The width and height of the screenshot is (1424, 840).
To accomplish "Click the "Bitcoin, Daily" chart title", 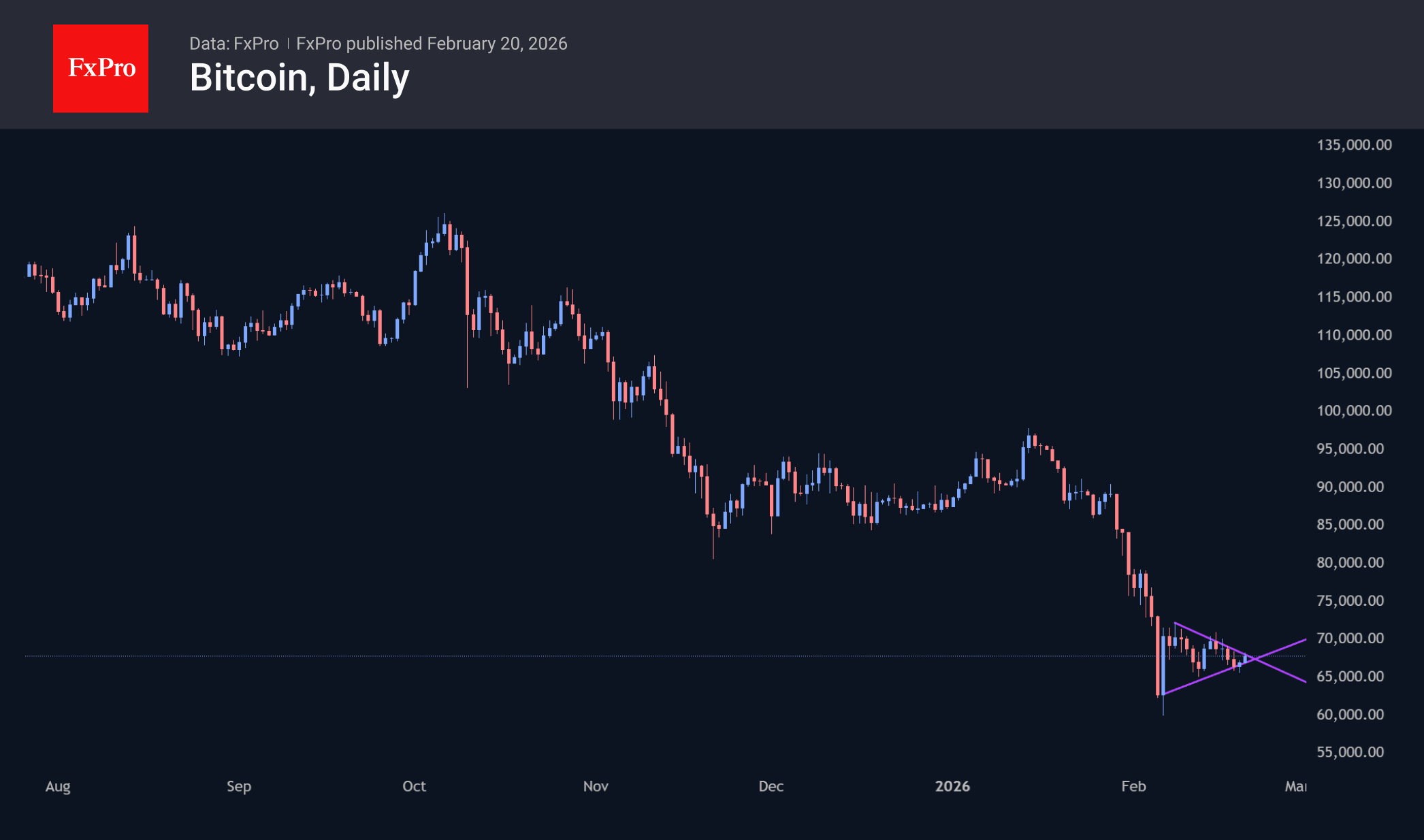I will [300, 78].
